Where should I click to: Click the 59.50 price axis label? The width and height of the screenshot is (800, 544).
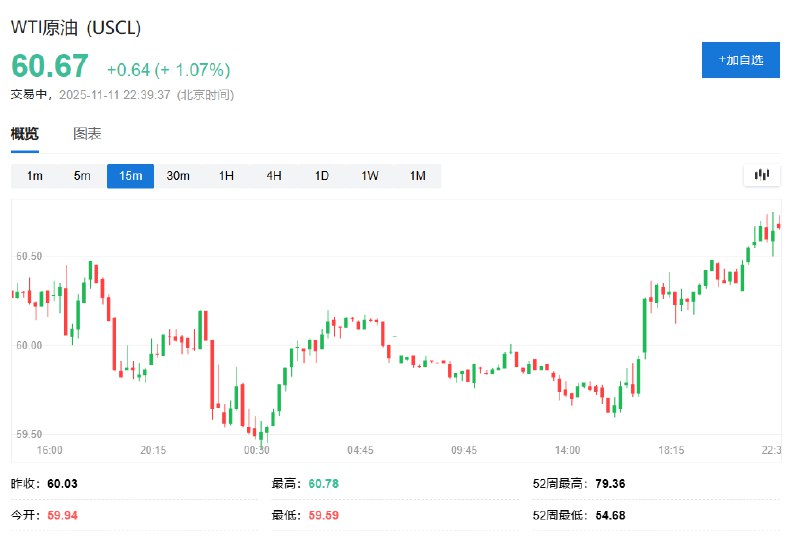(x=29, y=434)
